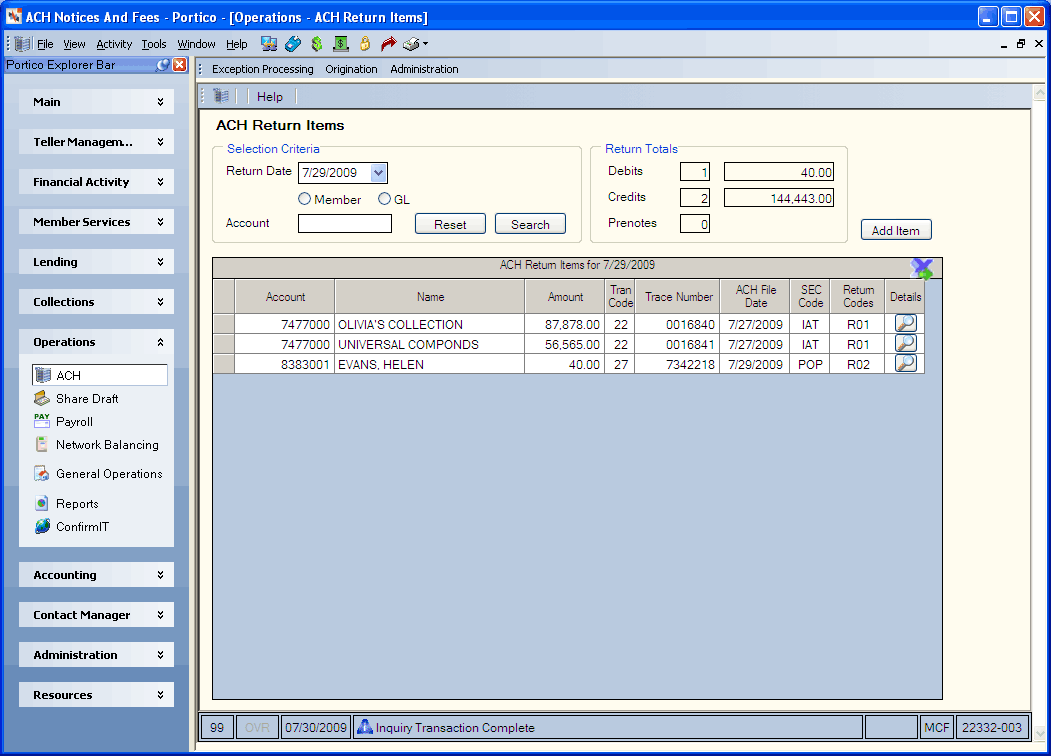Open the Return Date dropdown
This screenshot has width=1051, height=756.
tap(379, 173)
